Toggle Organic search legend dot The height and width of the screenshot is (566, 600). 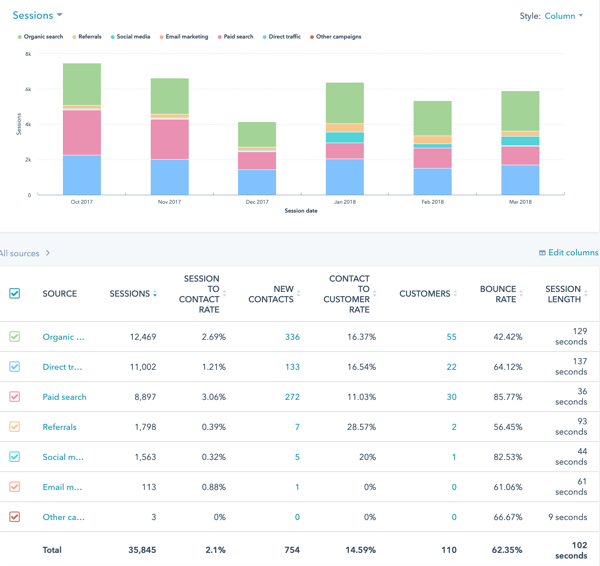coord(20,37)
